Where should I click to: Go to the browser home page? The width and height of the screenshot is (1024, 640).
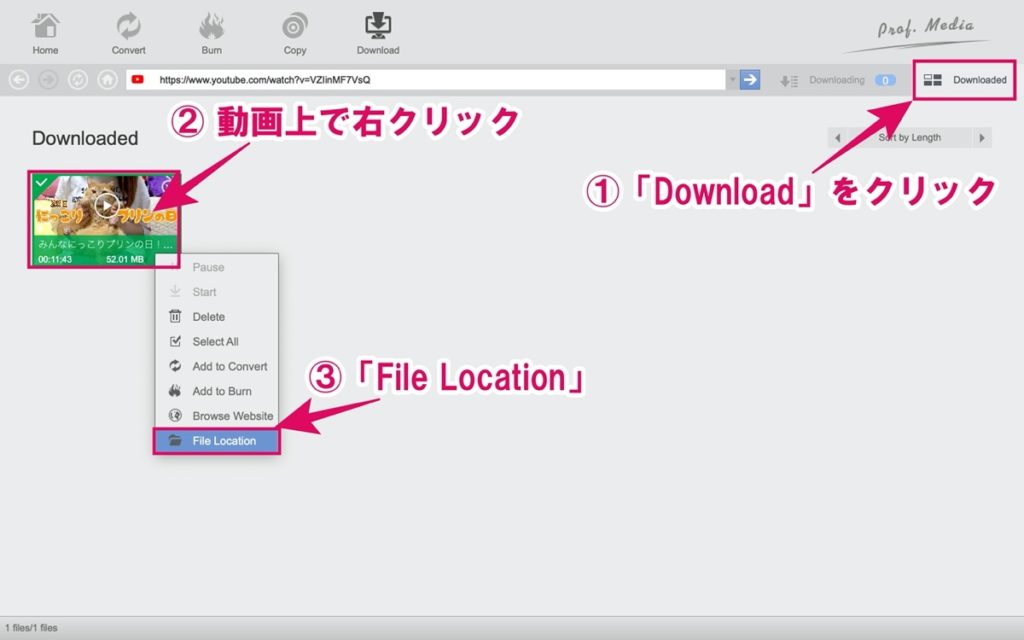tap(107, 80)
